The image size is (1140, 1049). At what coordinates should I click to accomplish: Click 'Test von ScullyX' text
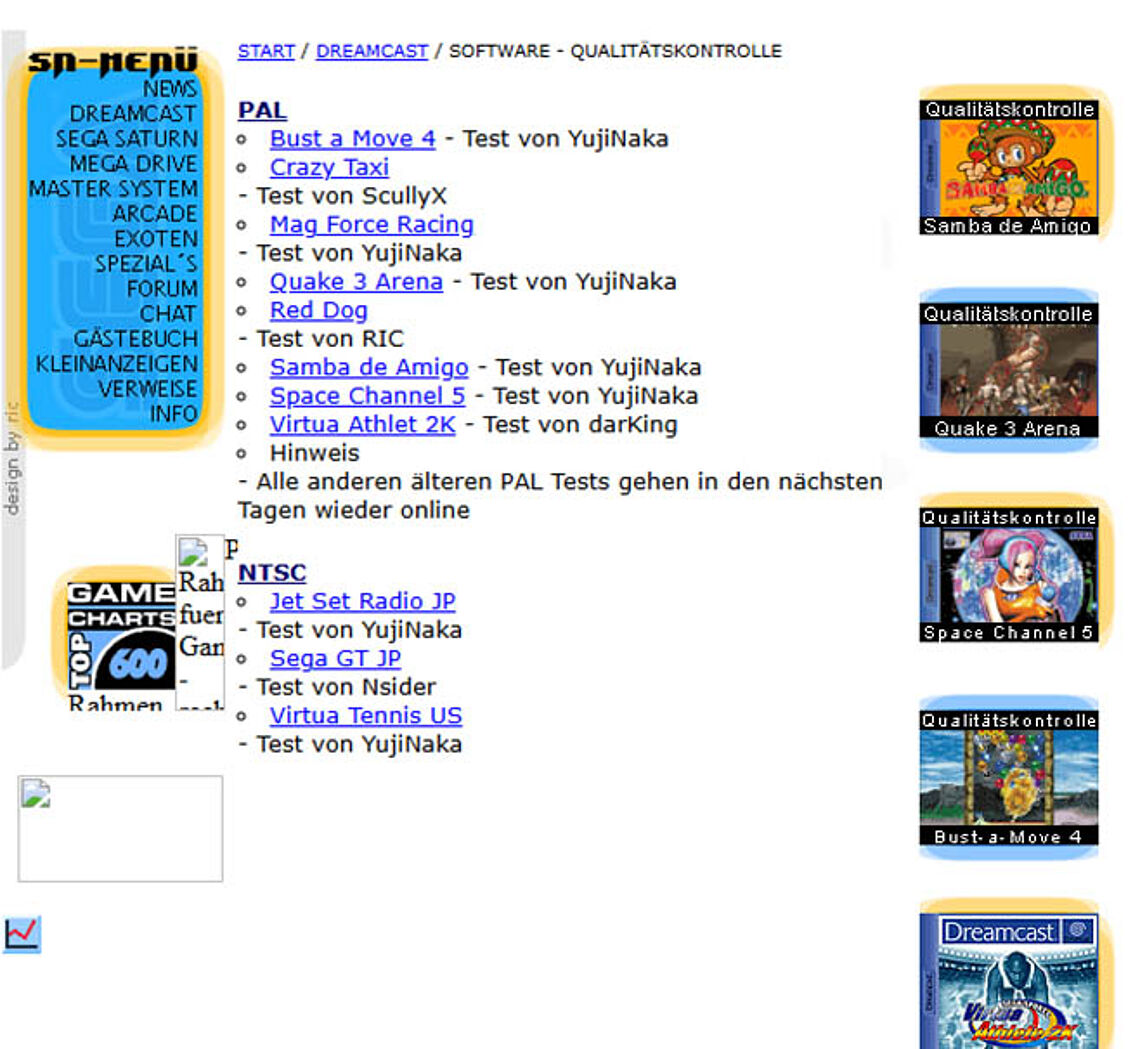[351, 196]
